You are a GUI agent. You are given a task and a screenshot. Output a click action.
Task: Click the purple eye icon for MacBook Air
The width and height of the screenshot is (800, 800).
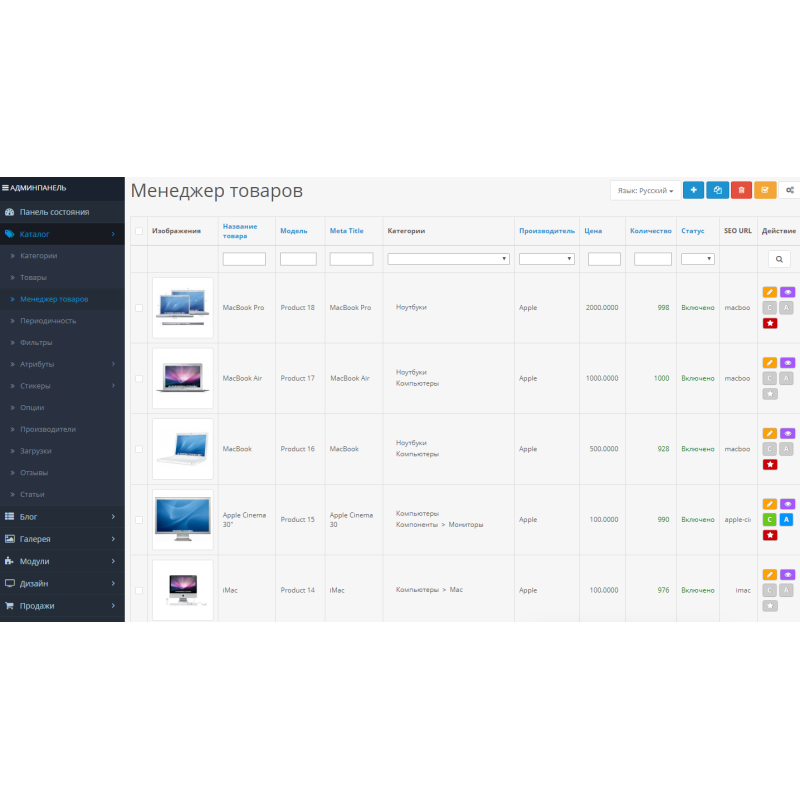click(x=787, y=363)
